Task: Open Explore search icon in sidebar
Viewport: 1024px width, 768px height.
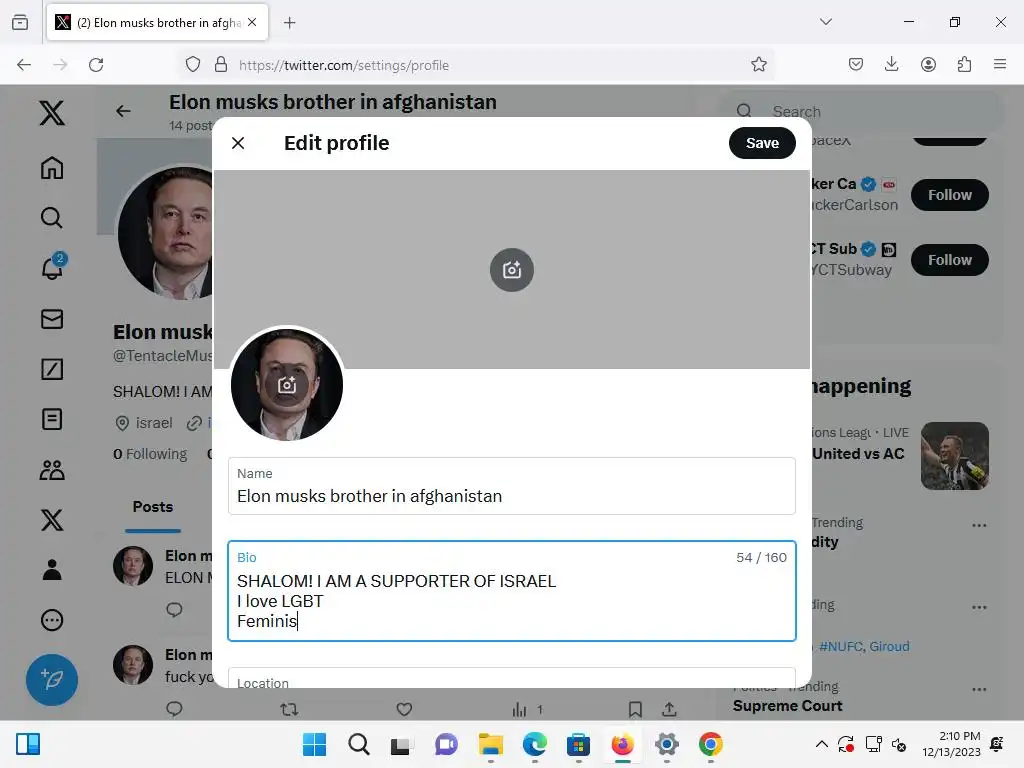Action: pyautogui.click(x=52, y=217)
